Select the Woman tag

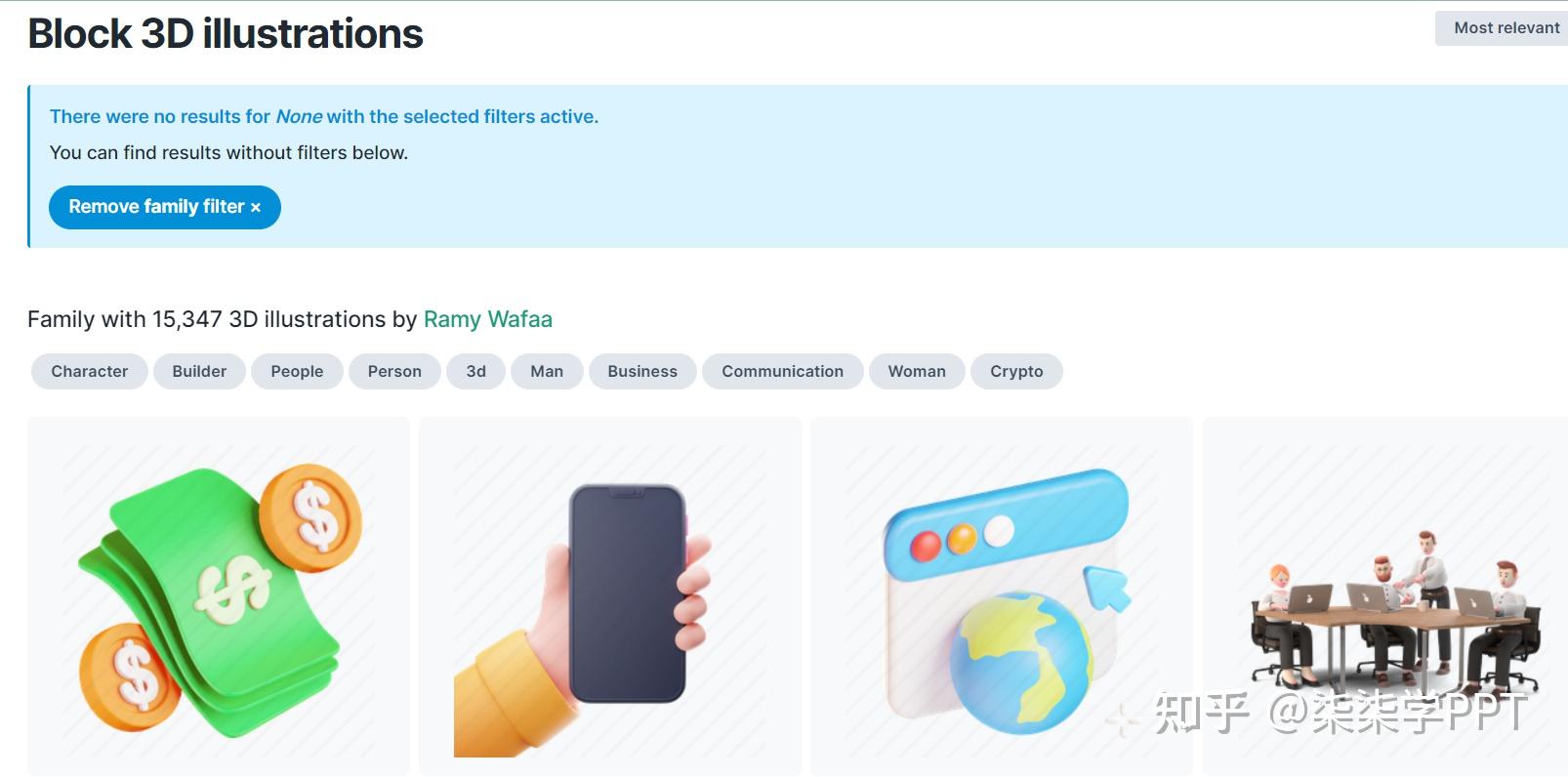pos(917,371)
